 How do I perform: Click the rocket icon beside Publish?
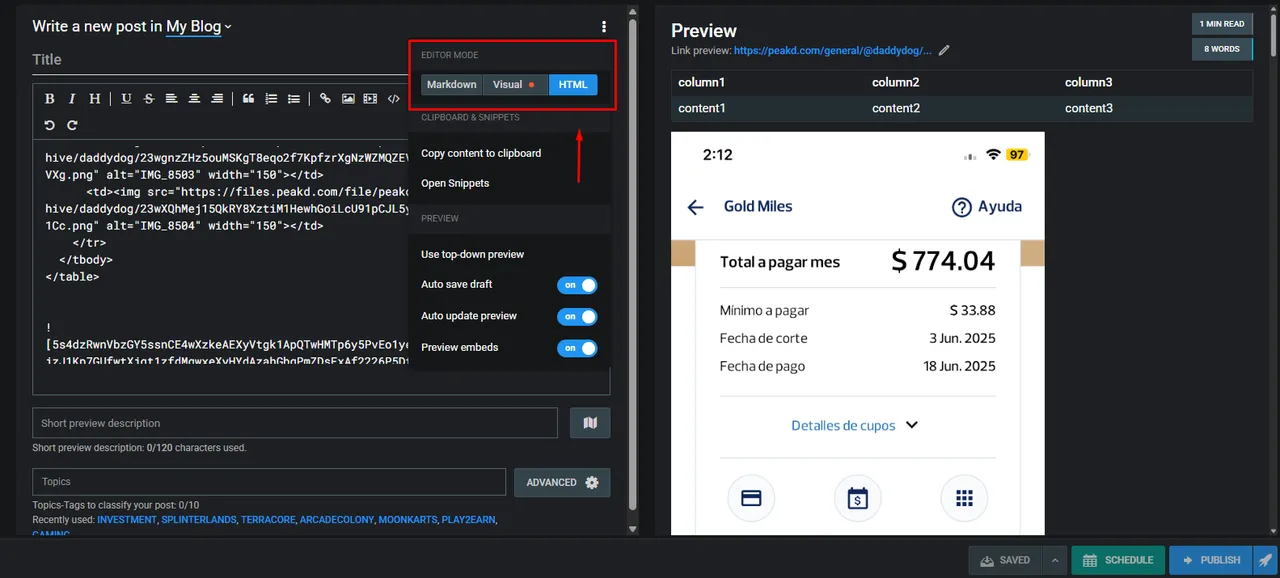[1265, 560]
